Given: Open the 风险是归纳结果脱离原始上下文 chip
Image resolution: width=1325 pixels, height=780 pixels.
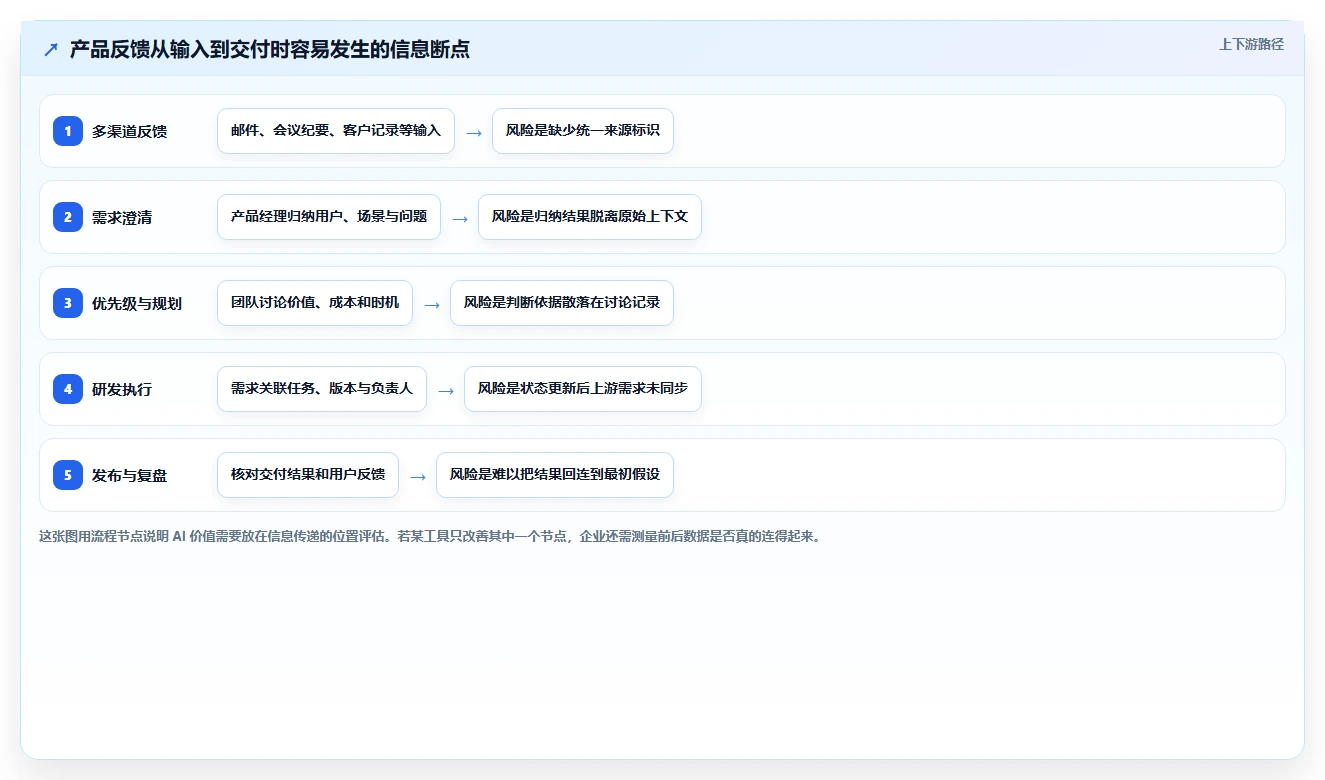Looking at the screenshot, I should click(590, 217).
